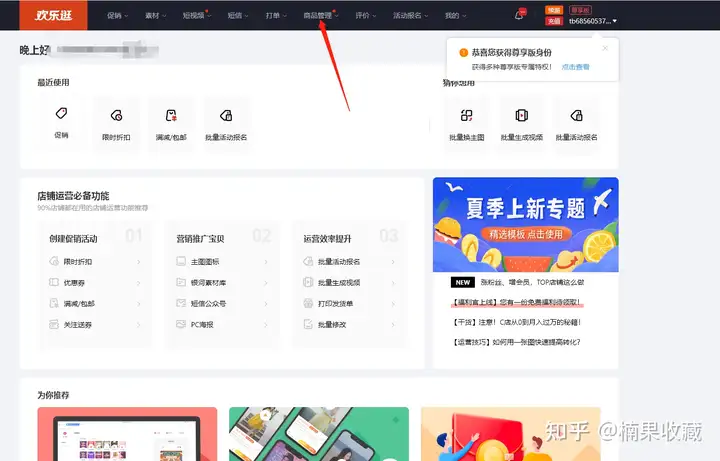720x461 pixels.
Task: Click the 尊享版 badge beside account name
Action: pos(580,10)
